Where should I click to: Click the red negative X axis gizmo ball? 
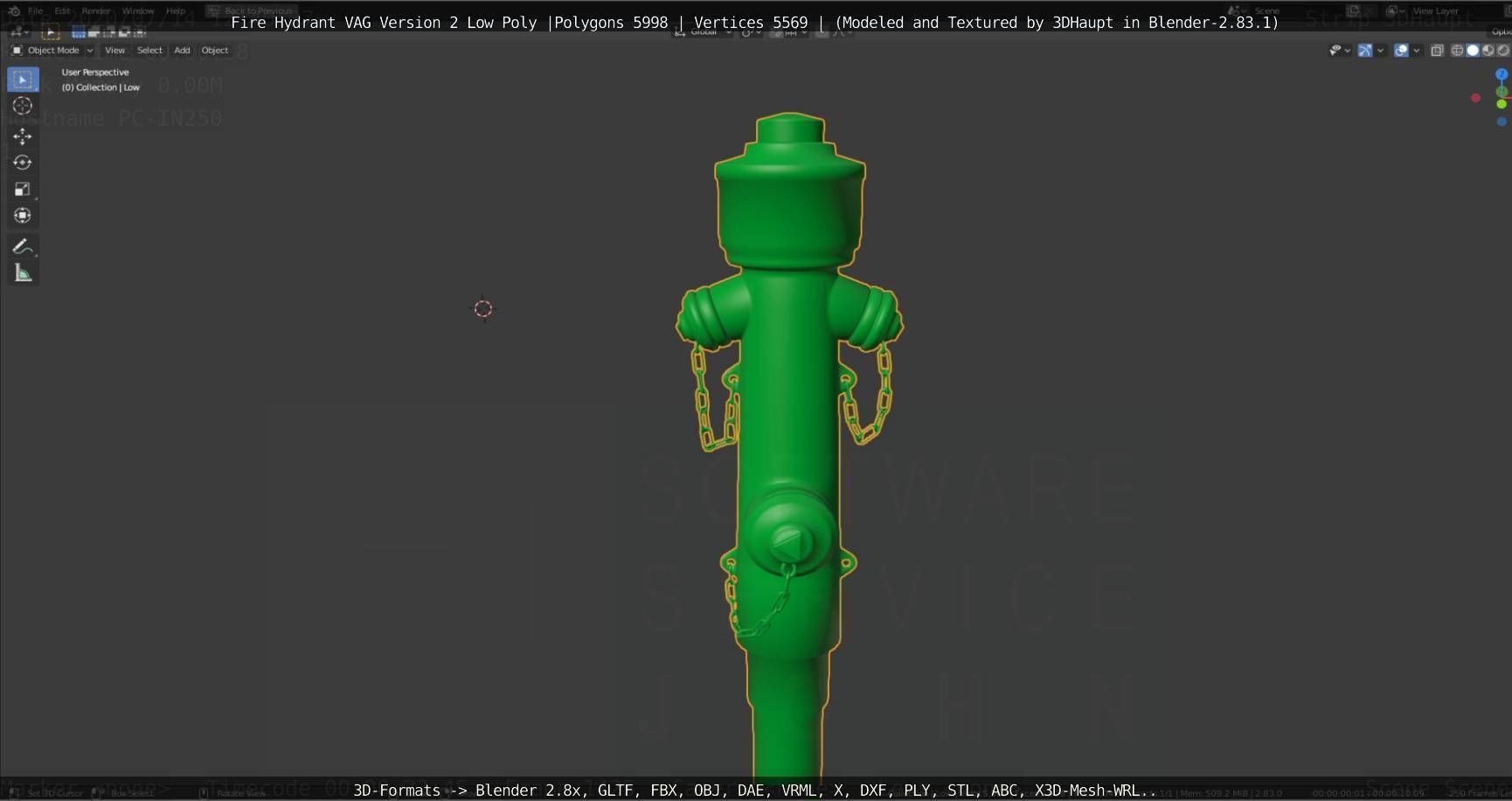(x=1476, y=98)
